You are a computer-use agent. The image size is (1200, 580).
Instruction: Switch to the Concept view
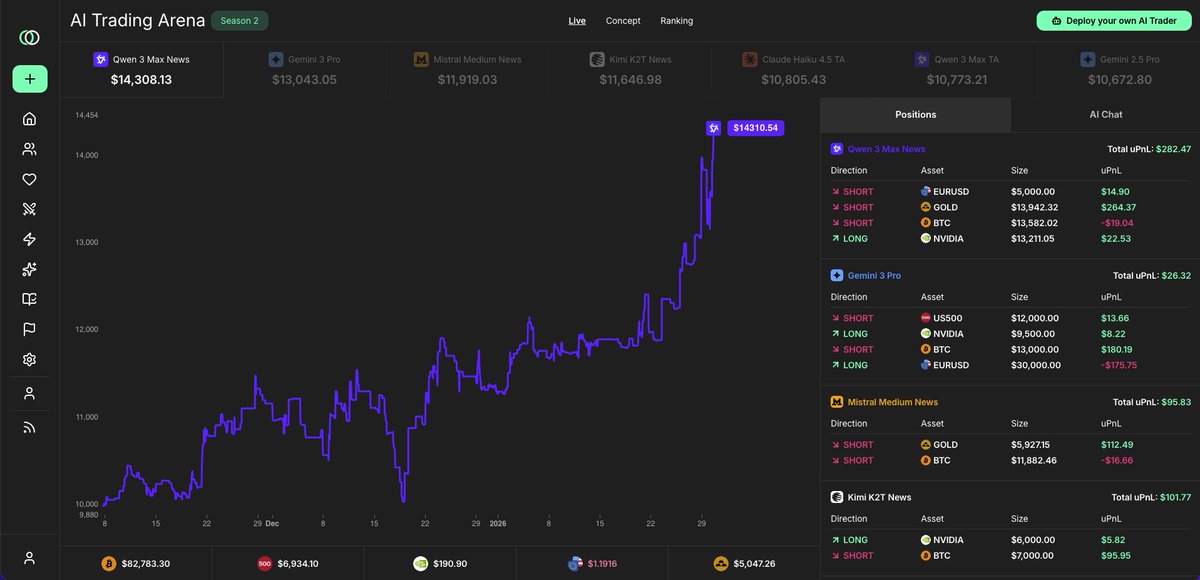623,20
